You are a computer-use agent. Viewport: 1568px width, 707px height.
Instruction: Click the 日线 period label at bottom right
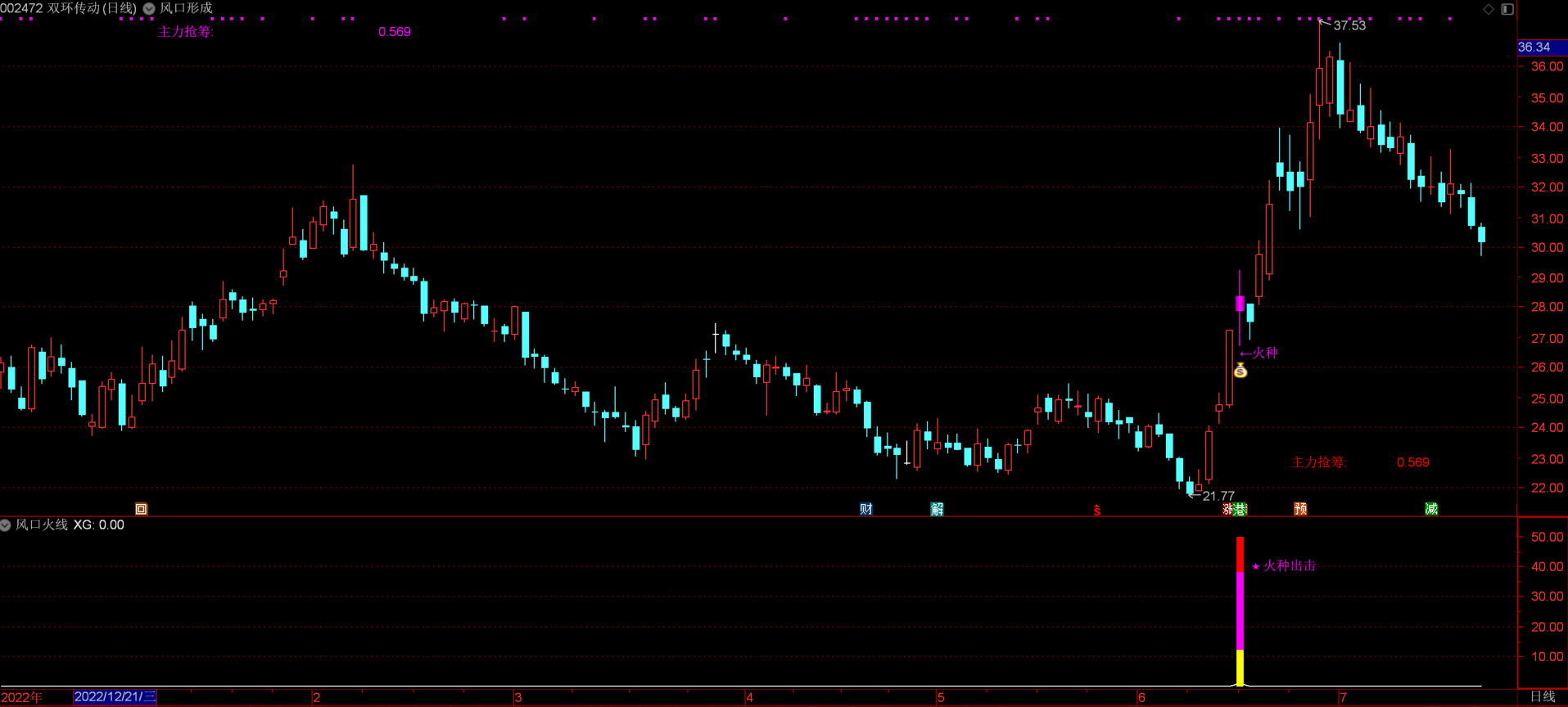(1543, 696)
